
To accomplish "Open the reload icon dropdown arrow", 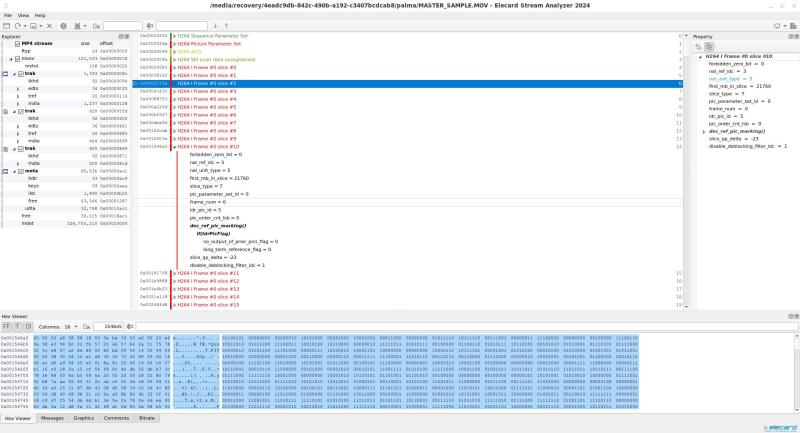I will pyautogui.click(x=24, y=26).
